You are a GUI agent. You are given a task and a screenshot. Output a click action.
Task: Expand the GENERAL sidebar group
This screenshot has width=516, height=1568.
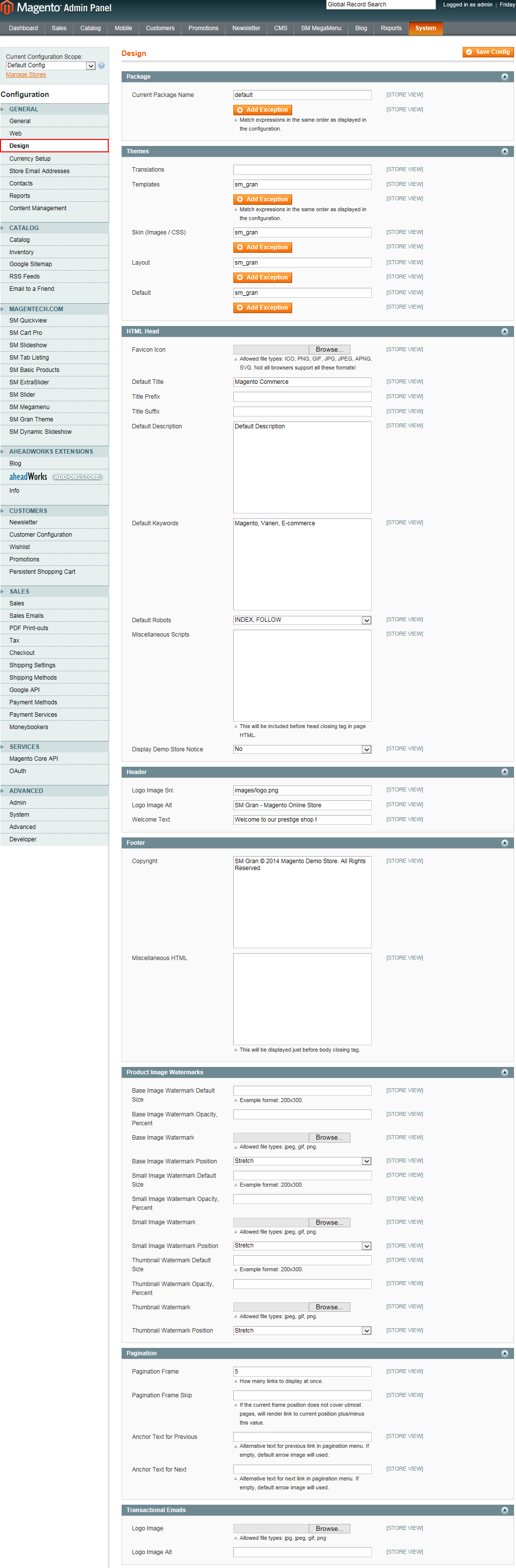pyautogui.click(x=54, y=110)
